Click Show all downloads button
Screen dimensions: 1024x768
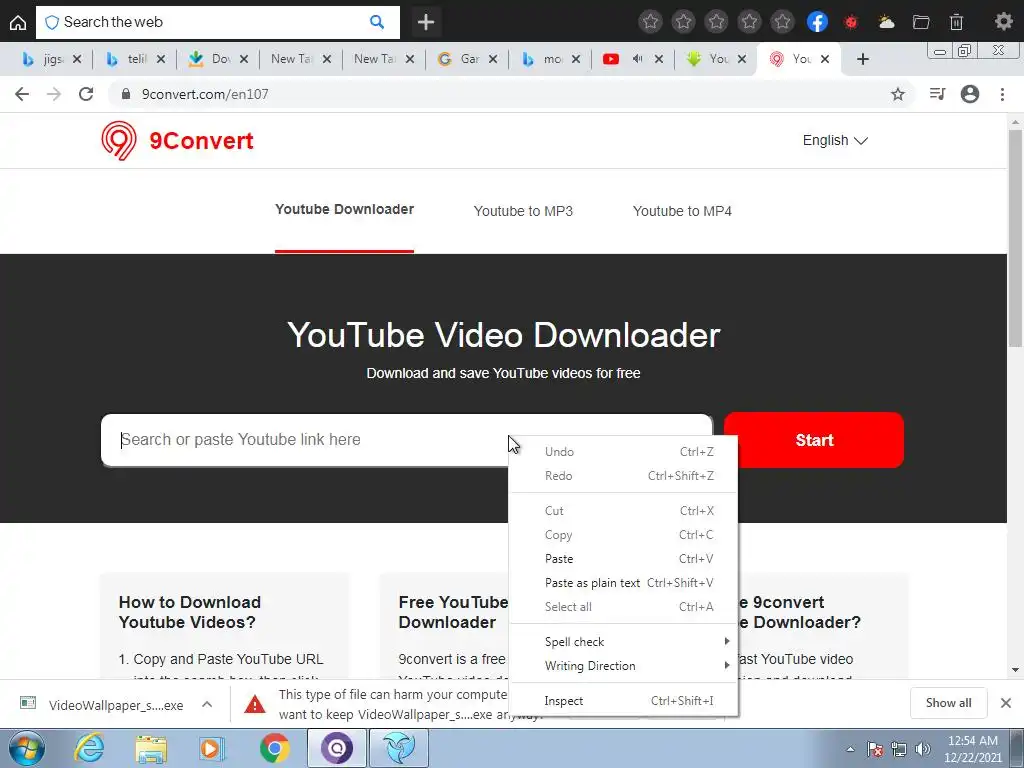pyautogui.click(x=948, y=703)
